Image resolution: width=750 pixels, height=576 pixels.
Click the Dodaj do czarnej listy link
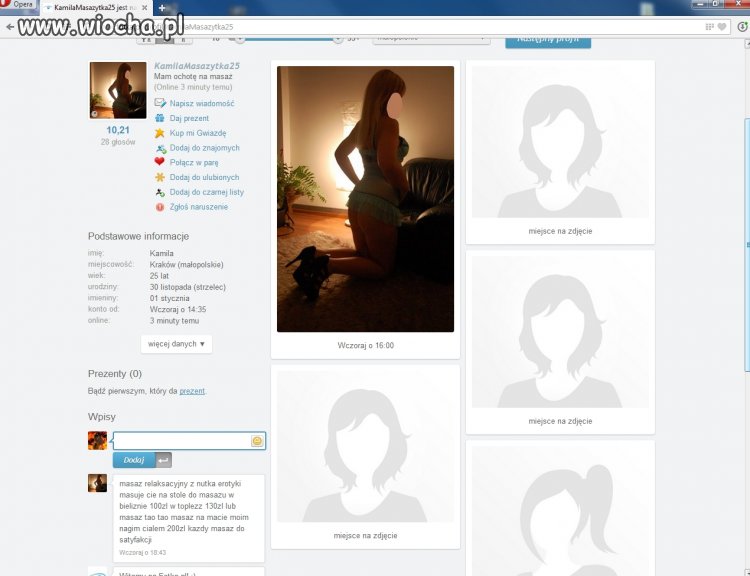[207, 192]
